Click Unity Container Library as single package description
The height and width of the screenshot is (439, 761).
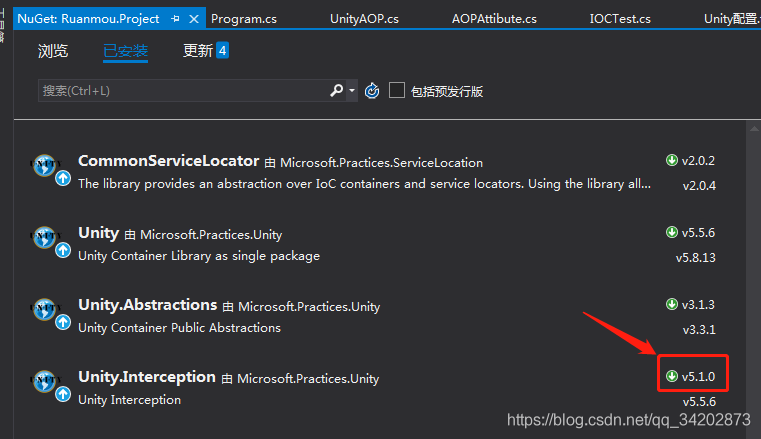coord(199,256)
